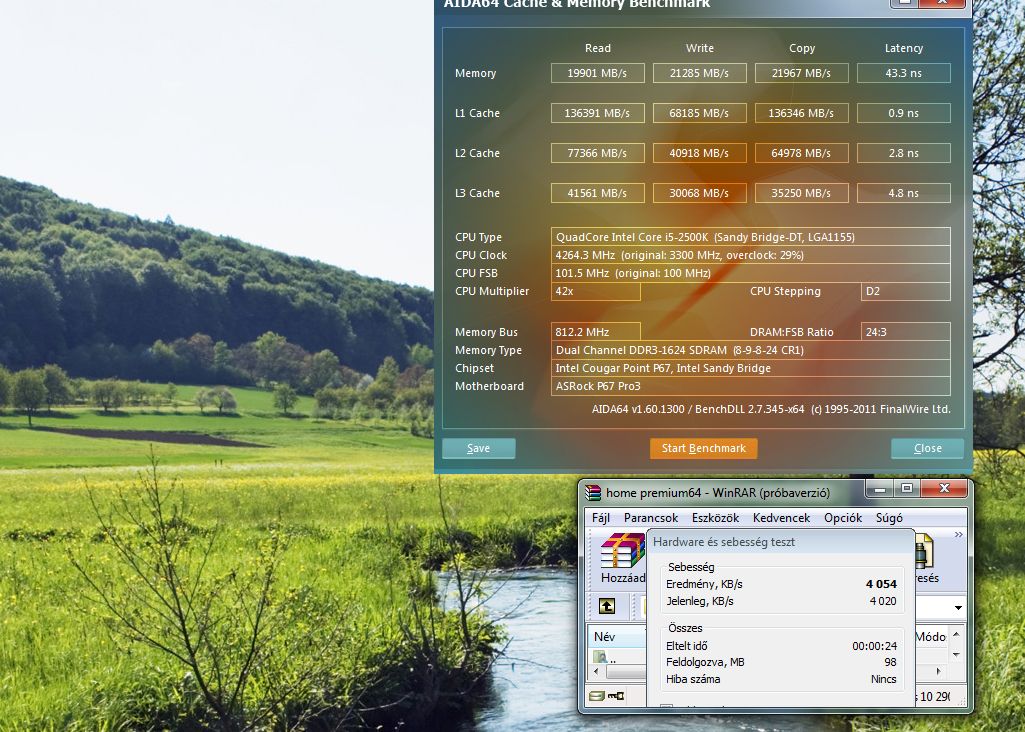Open the Opciók menu
Screen dimensions: 1025x732
coord(843,518)
